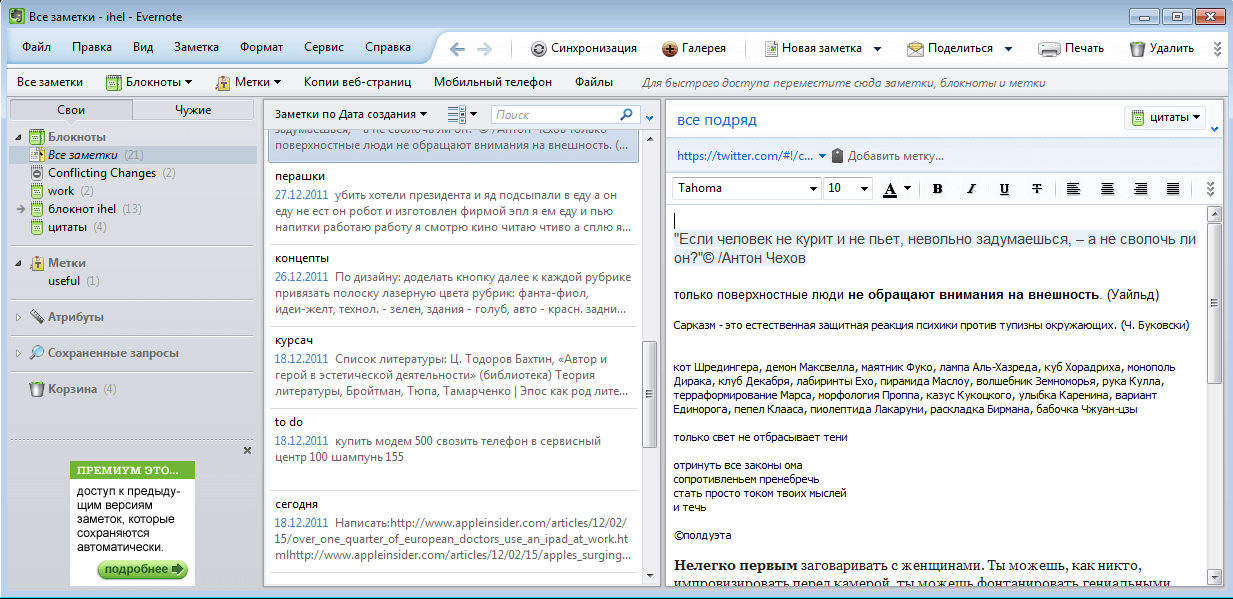Viewport: 1233px width, 599px height.
Task: Click the Синхронизация sync button
Action: 584,48
